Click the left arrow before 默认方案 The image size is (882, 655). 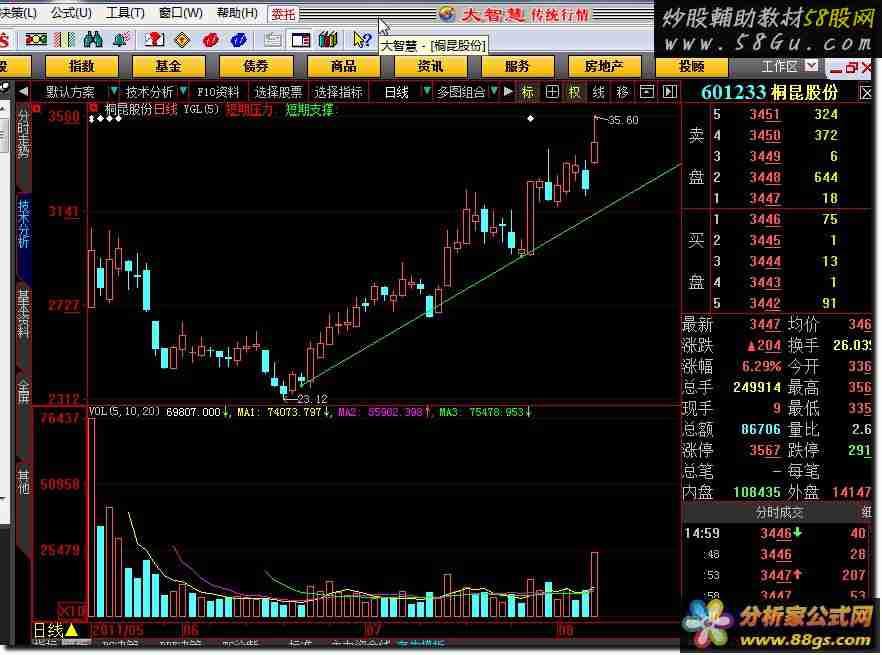click(23, 91)
